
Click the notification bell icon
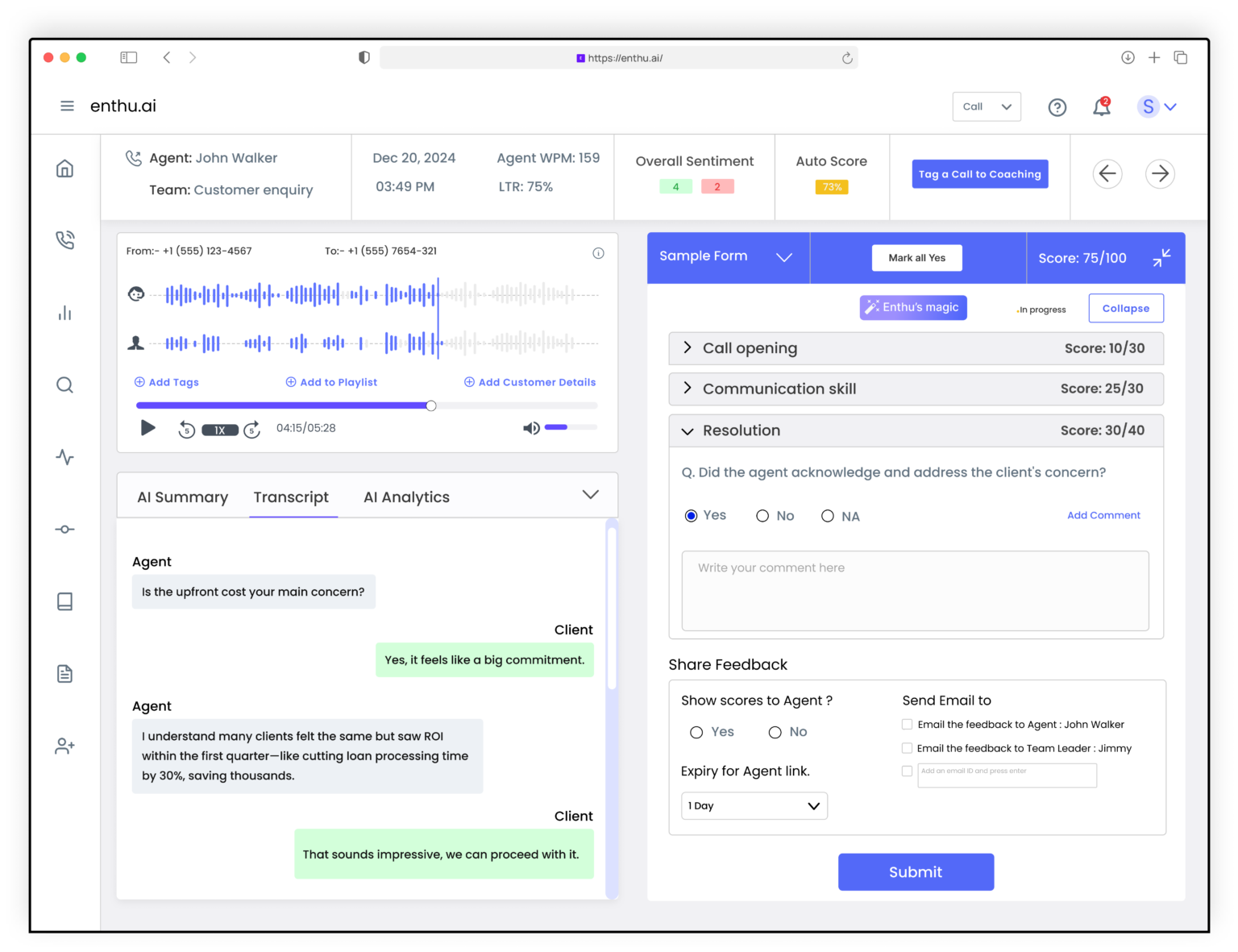click(1101, 106)
